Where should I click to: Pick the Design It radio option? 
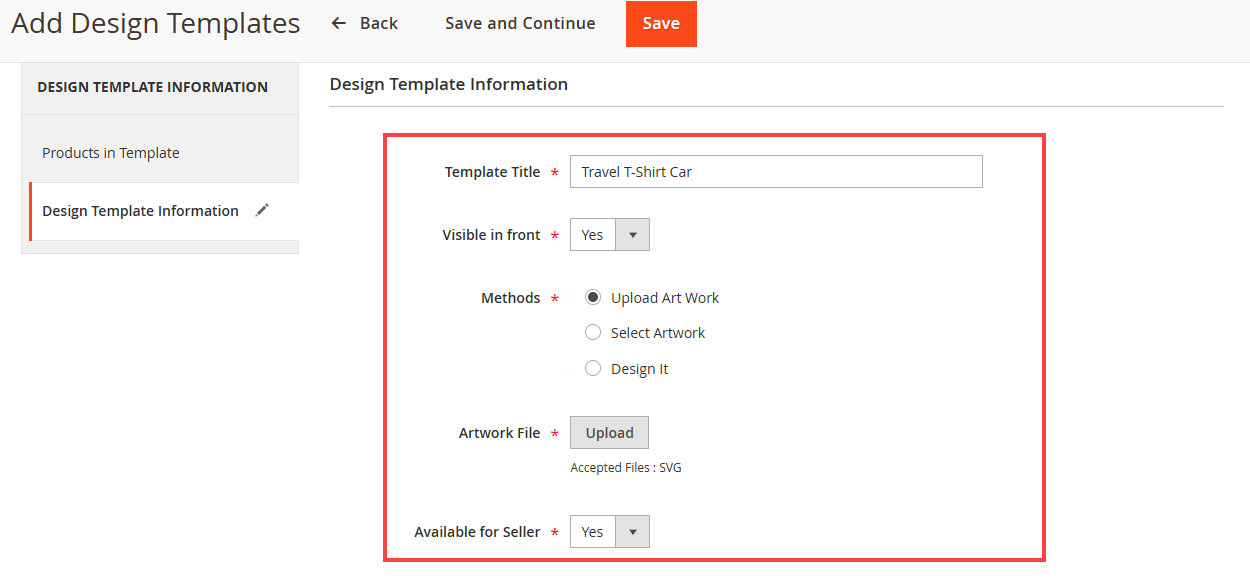click(593, 369)
